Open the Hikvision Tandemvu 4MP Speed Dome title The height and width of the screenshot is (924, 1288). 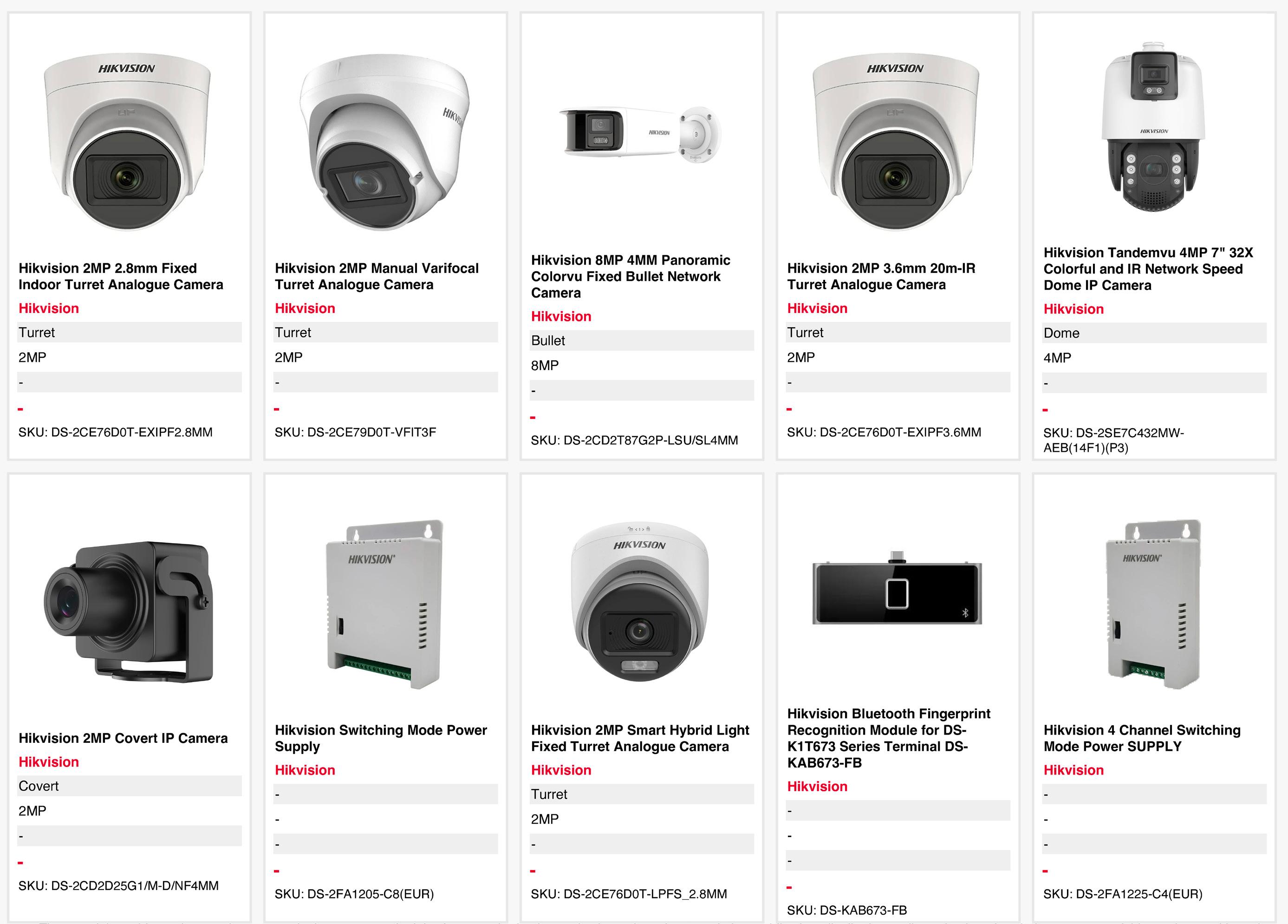1148,269
